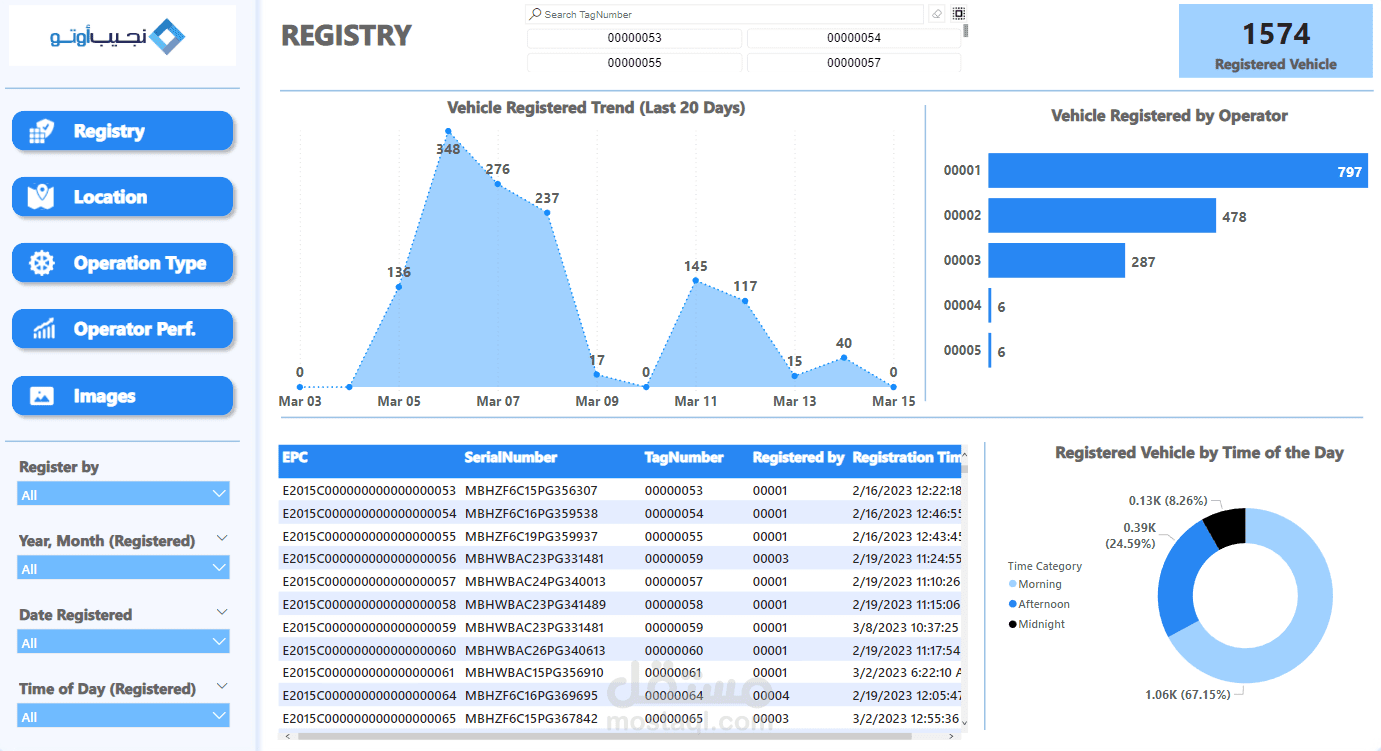Open the Date Registered All dropdown
Viewport: 1381px width, 751px height.
tap(123, 642)
